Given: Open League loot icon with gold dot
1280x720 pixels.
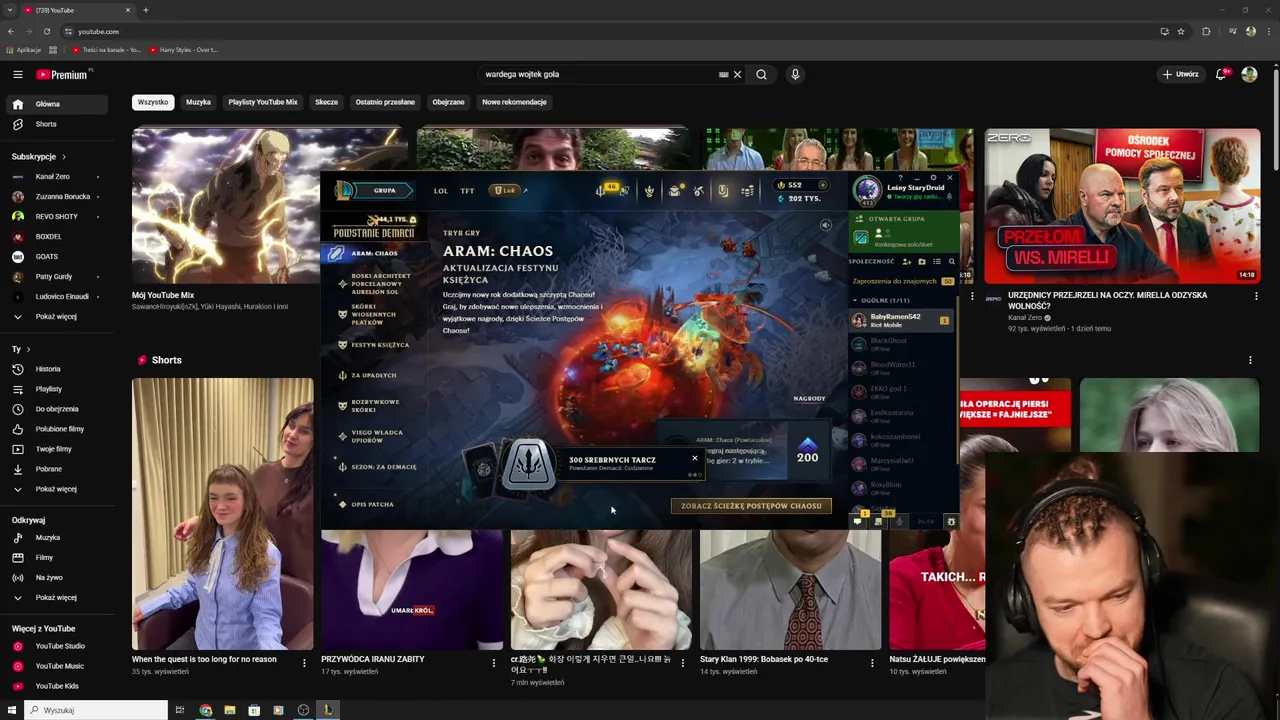Looking at the screenshot, I should tap(675, 190).
